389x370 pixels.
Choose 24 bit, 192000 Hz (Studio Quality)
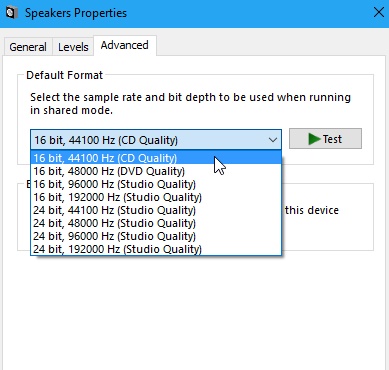pyautogui.click(x=156, y=249)
